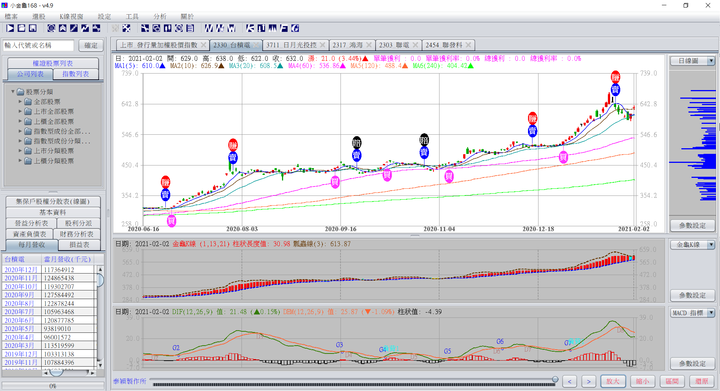This screenshot has width=720, height=391.
Task: Click the diagonal line drawing toolbar icon
Action: tap(73, 28)
